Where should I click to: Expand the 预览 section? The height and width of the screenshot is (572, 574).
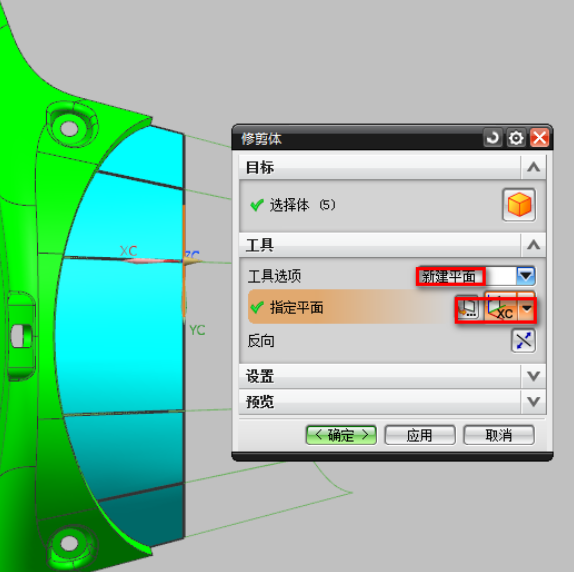pos(533,401)
